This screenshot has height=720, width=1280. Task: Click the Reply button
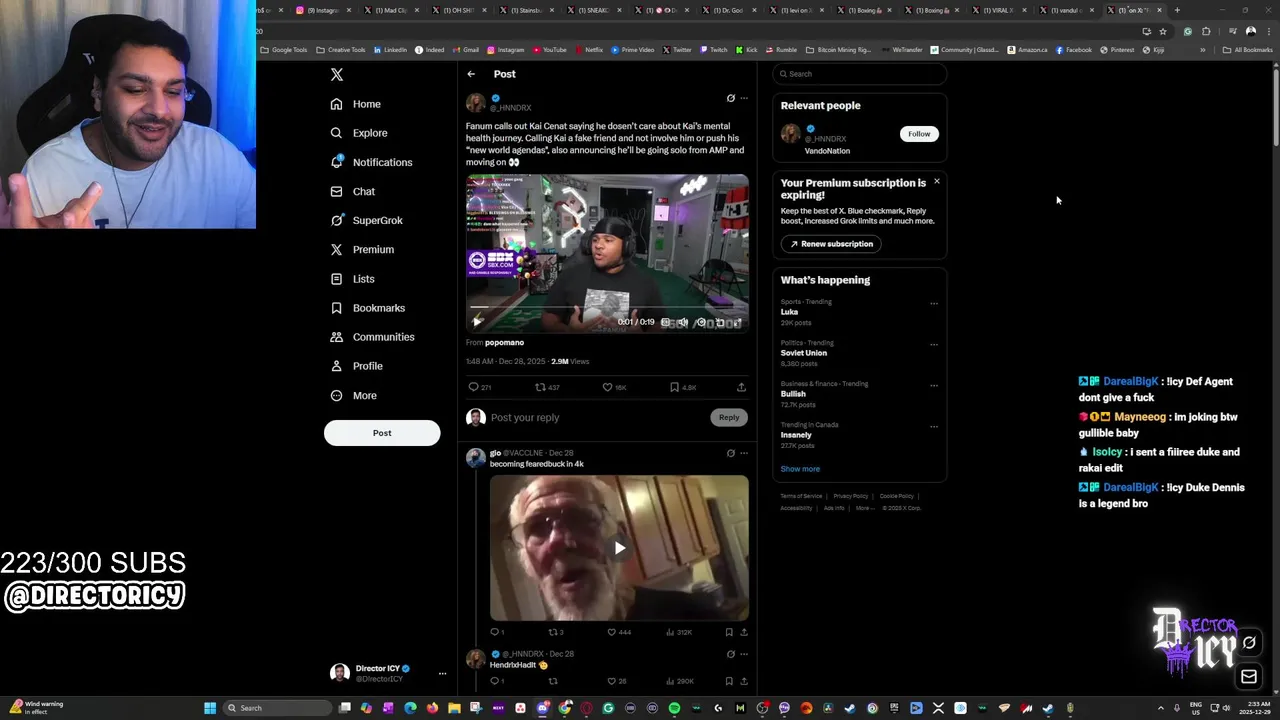tap(729, 417)
